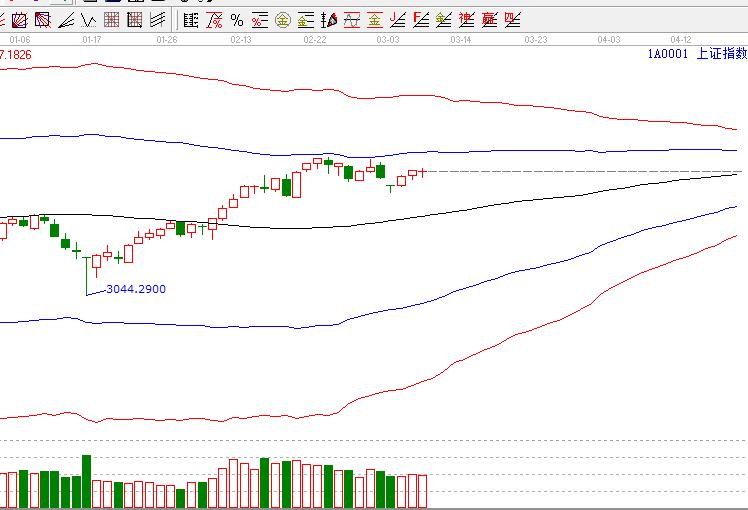
Task: Click the plain % percent toolbar icon
Action: coord(236,19)
